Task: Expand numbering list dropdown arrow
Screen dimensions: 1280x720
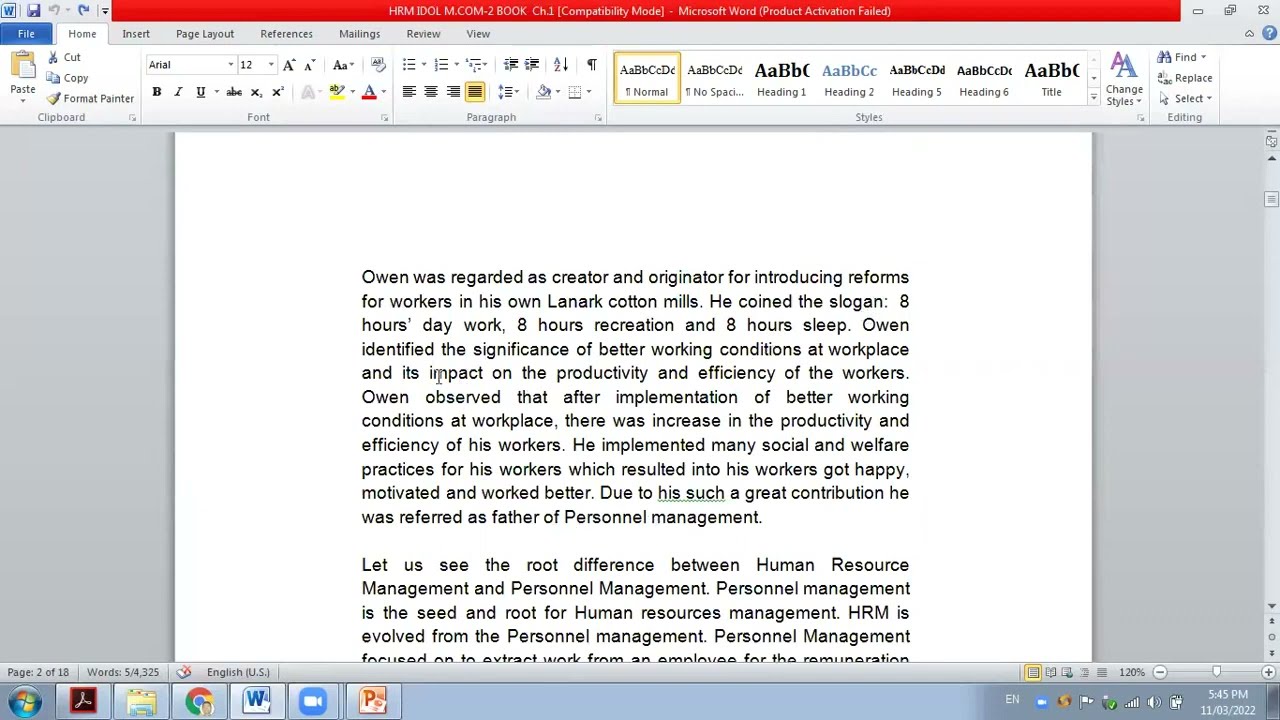Action: tap(456, 65)
